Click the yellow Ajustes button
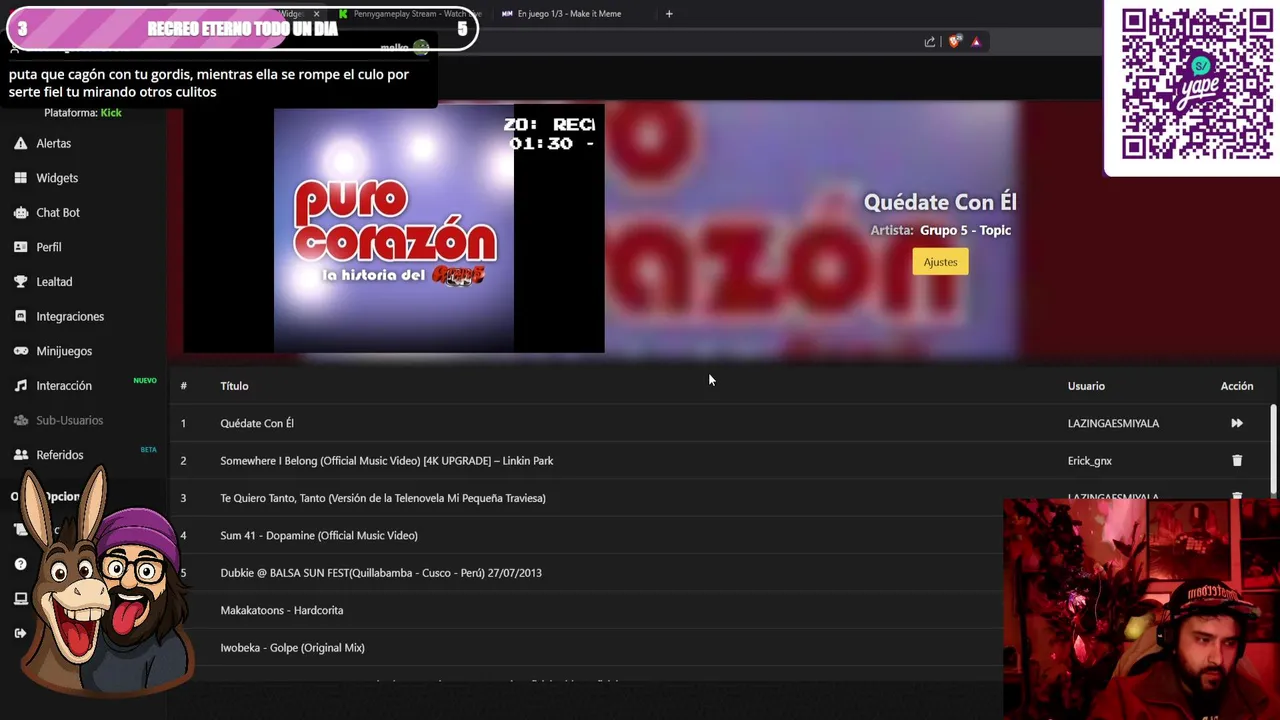1280x720 pixels. click(x=940, y=262)
